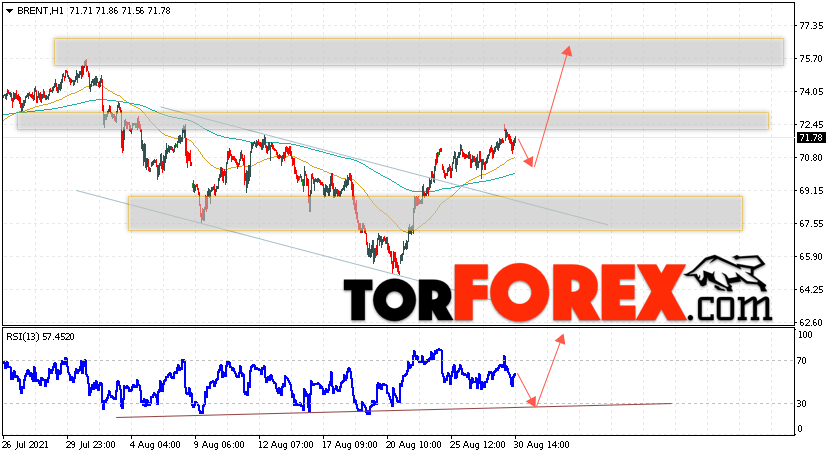Select the current price tag 71.78
The image size is (834, 456).
812,138
